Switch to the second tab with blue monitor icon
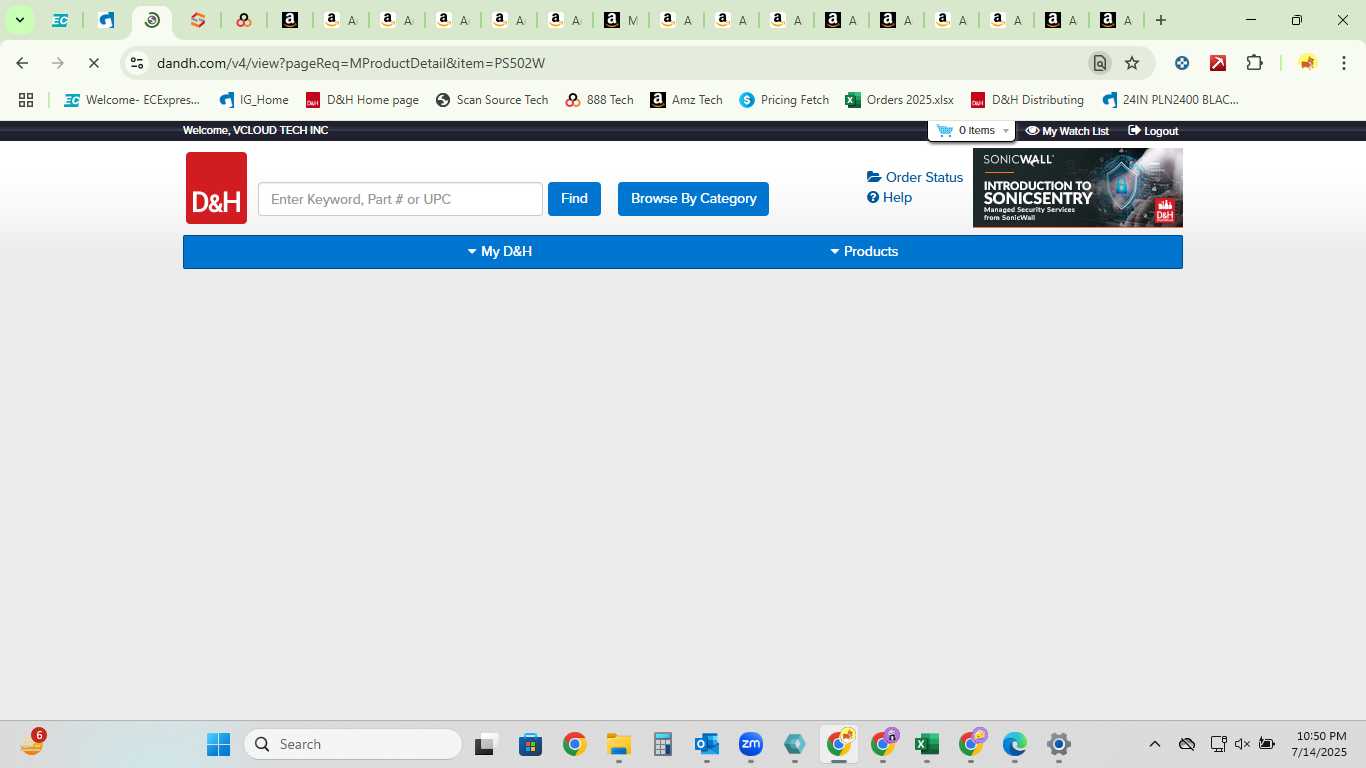1366x768 pixels. tap(106, 20)
